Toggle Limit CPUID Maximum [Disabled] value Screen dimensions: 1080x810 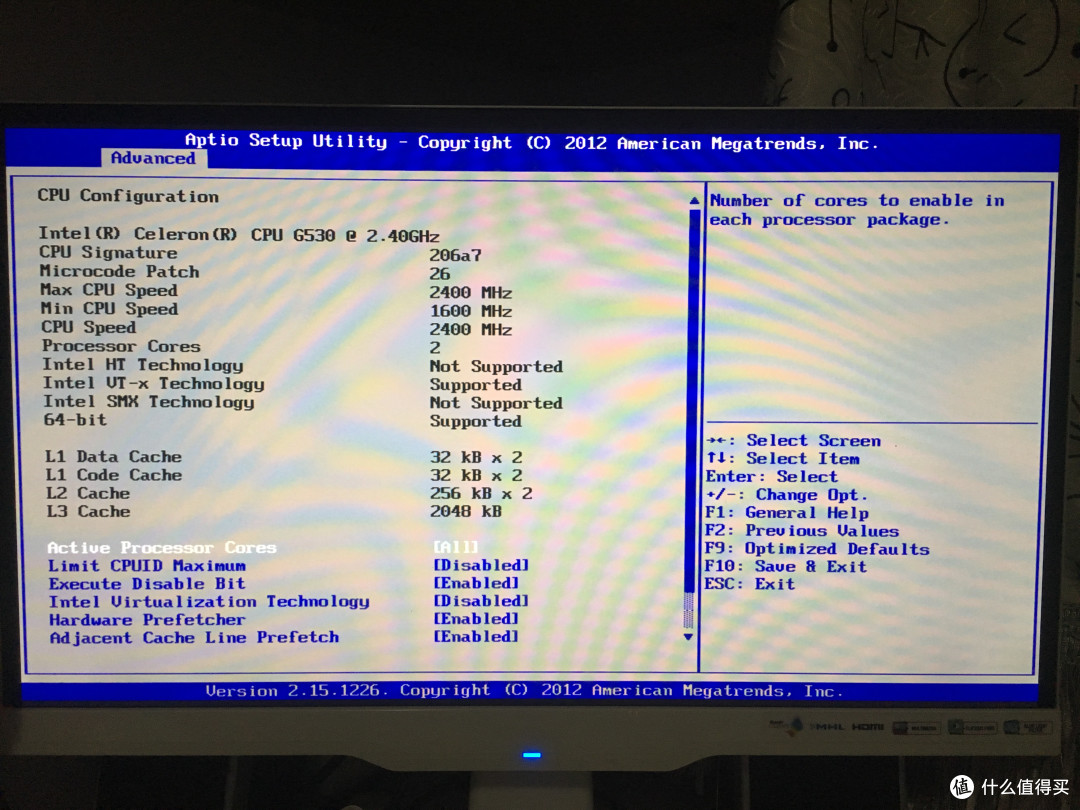click(481, 565)
